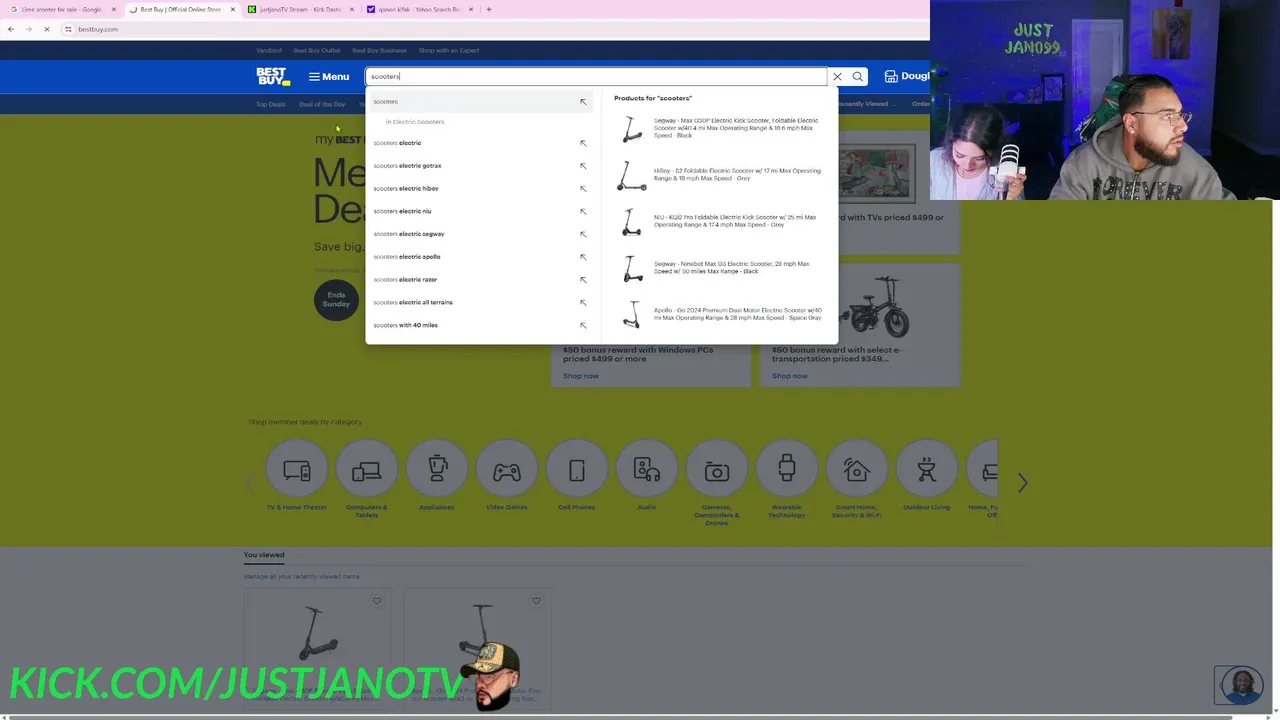Select suggestion 'scooters with 40 miles'
This screenshot has width=1280, height=720.
(405, 325)
